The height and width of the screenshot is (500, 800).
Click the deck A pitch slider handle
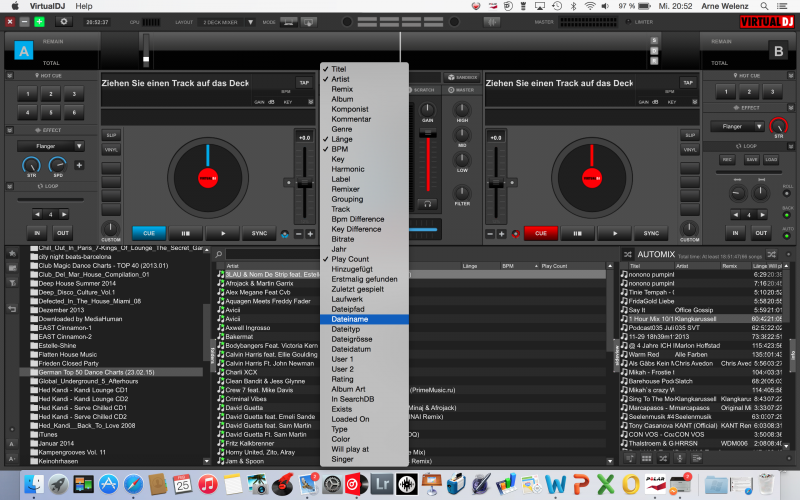(305, 182)
